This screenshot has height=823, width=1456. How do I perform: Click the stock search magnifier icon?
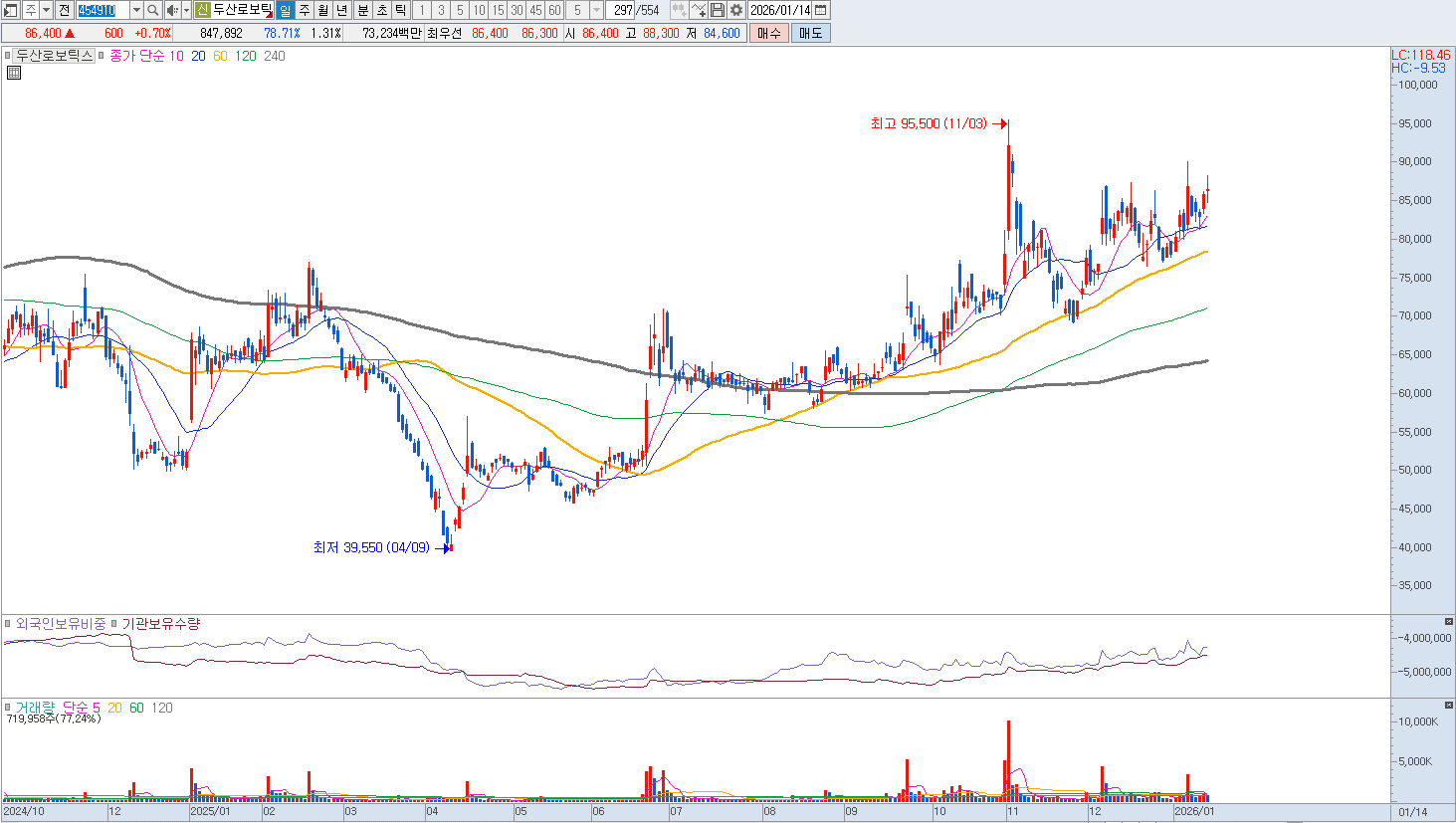coord(153,10)
